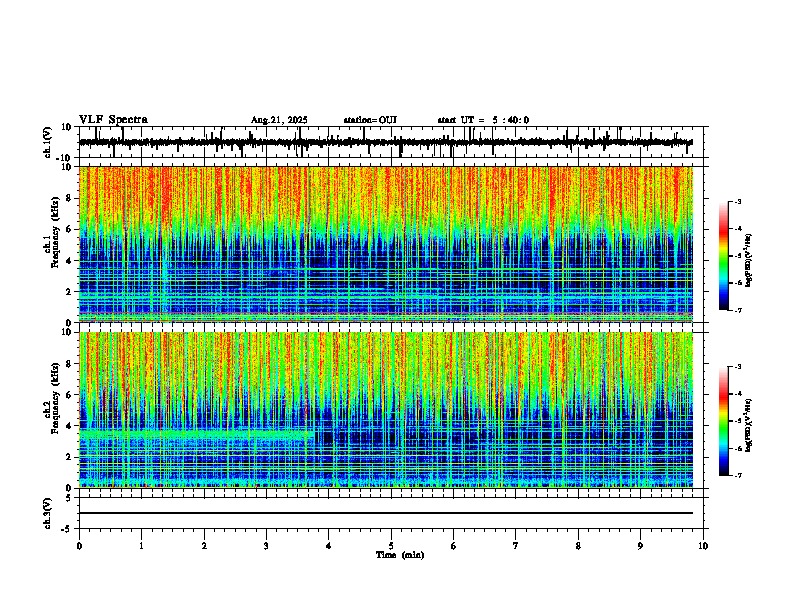Click the time axis tick label "4"
792x612 pixels.
point(329,546)
